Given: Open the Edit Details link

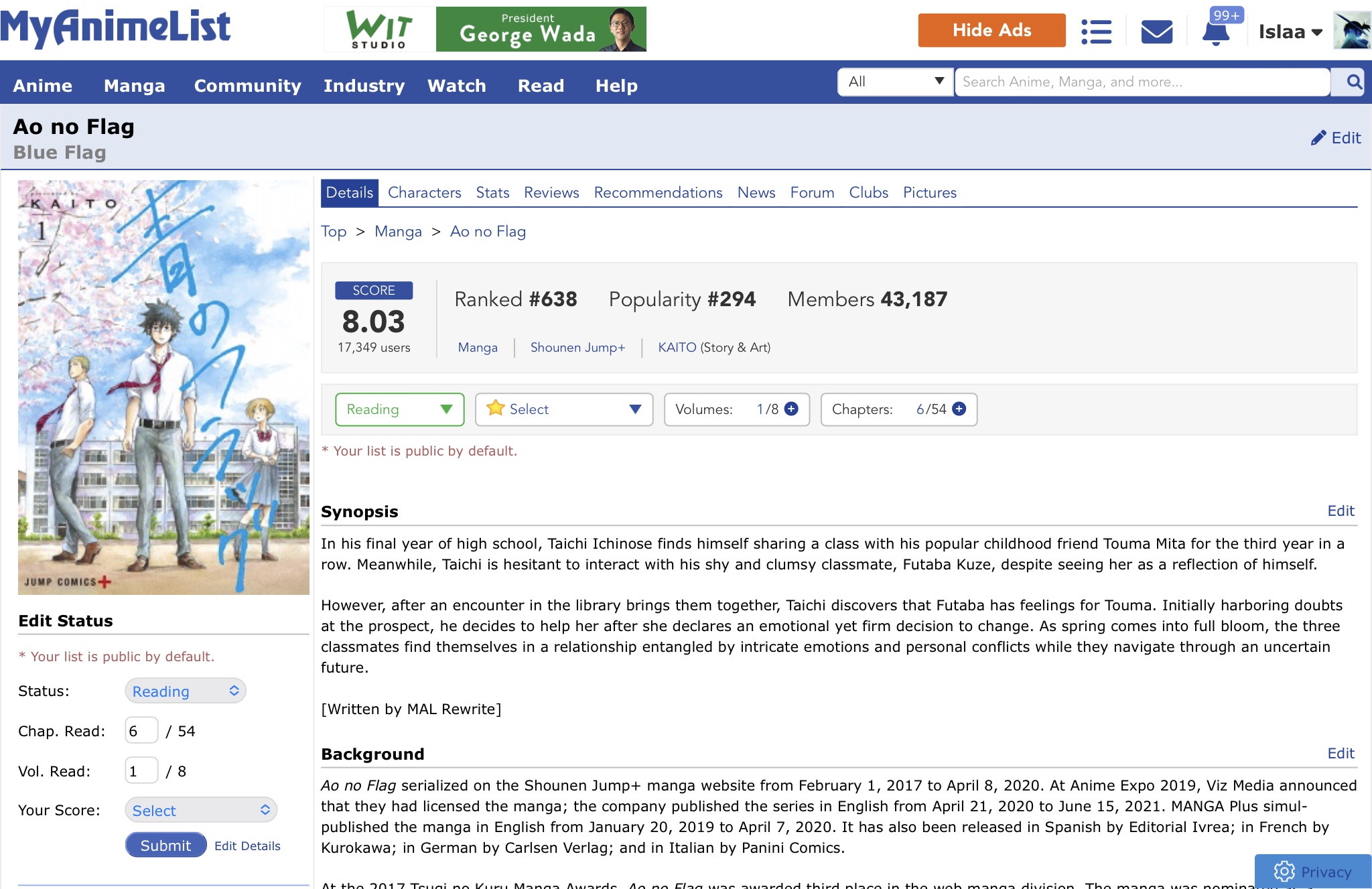Looking at the screenshot, I should pyautogui.click(x=247, y=846).
